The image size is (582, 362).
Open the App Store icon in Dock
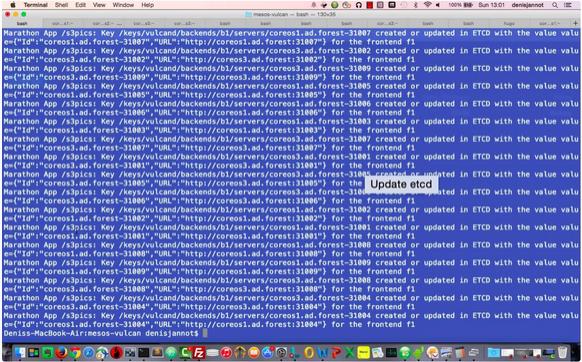click(x=267, y=352)
